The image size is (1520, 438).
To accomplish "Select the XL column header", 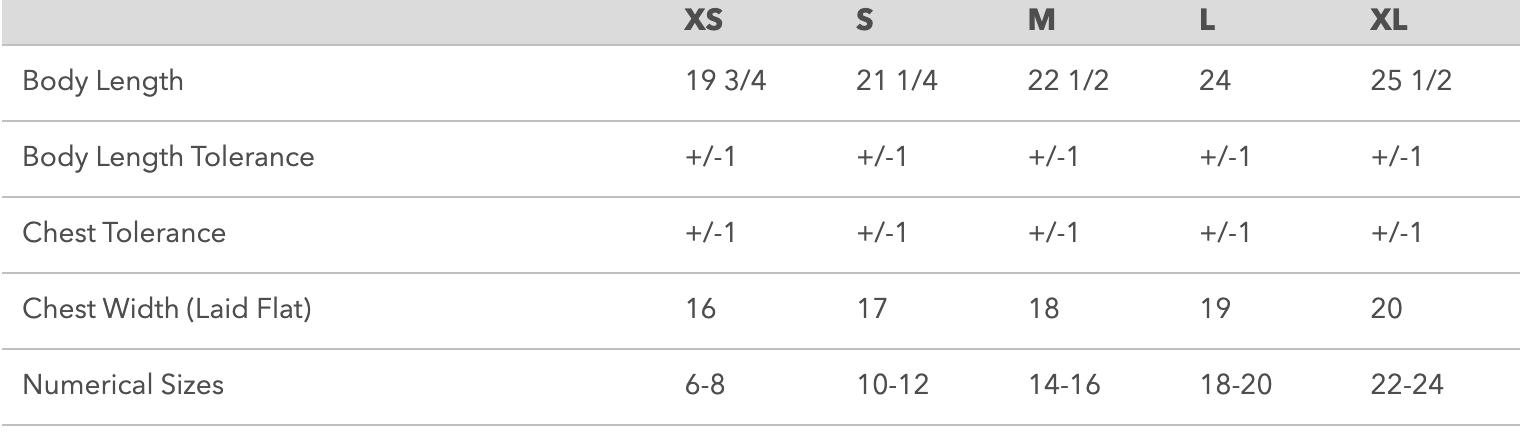I will click(x=1389, y=21).
